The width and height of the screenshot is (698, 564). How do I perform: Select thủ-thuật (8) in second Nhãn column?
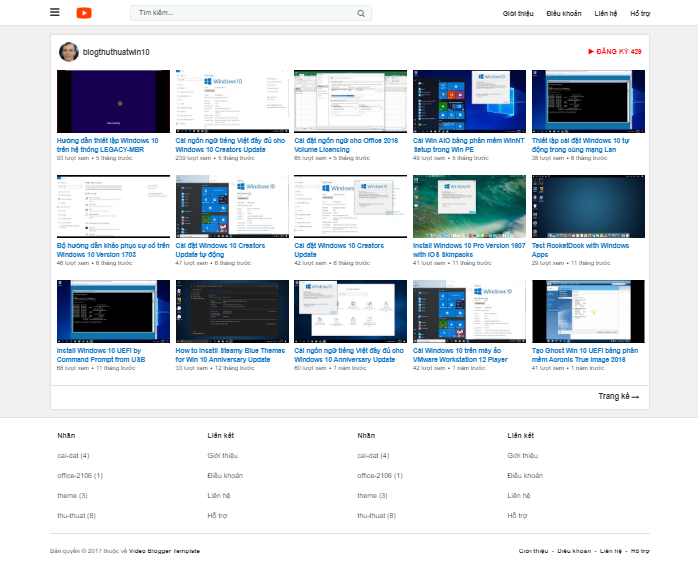tap(377, 515)
